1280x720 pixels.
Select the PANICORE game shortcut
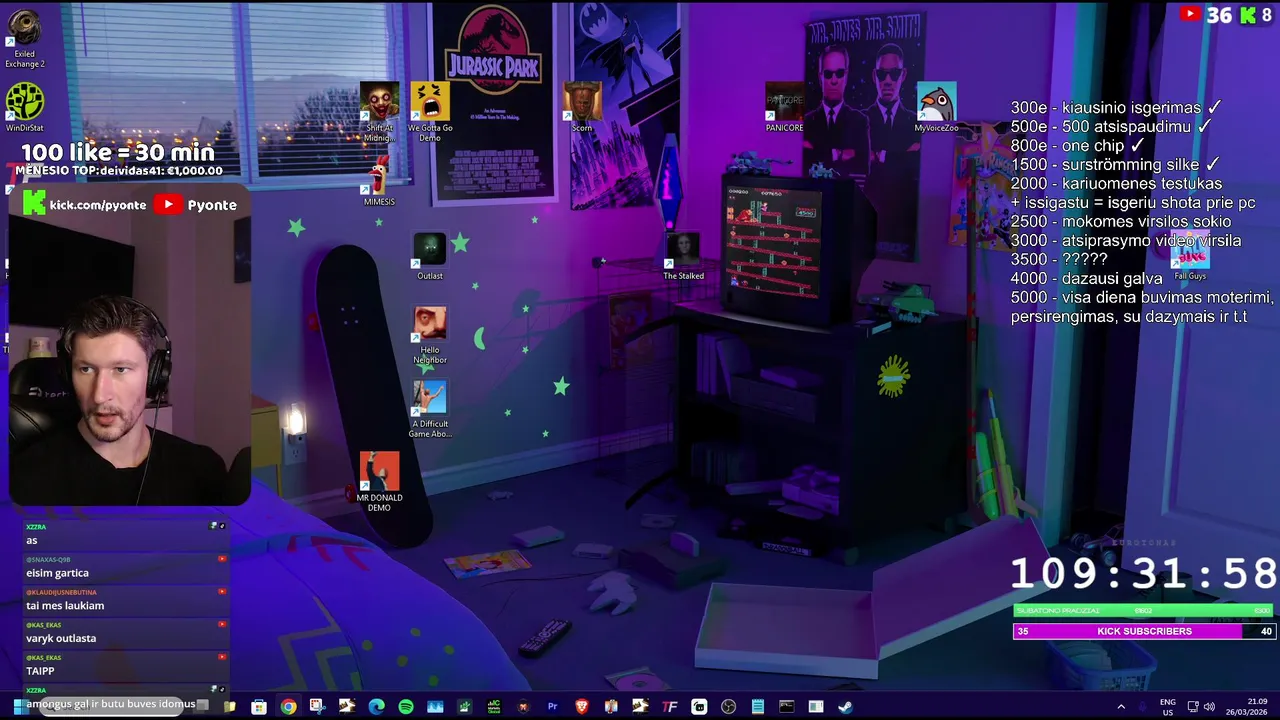coord(784,107)
